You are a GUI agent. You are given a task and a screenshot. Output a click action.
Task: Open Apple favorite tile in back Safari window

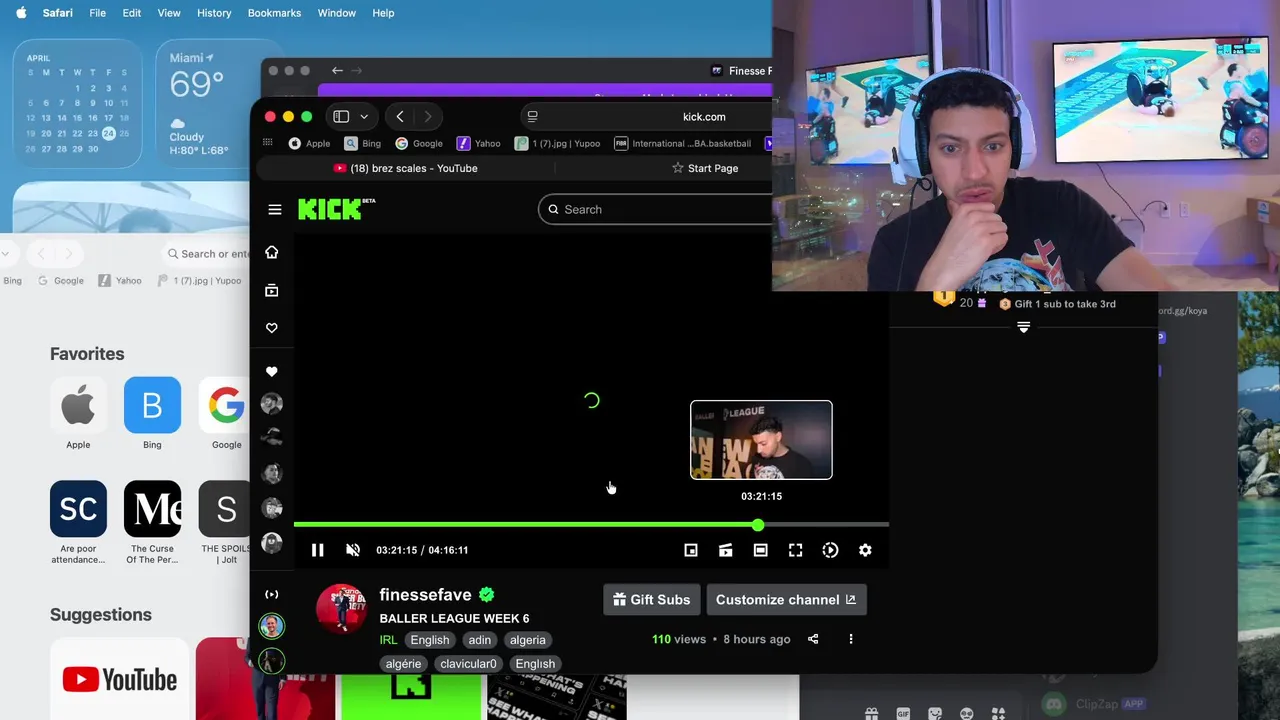pyautogui.click(x=78, y=405)
